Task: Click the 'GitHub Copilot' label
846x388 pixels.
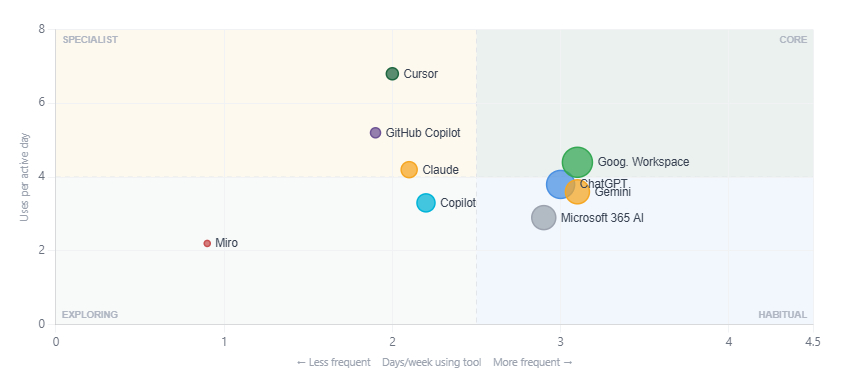Action: [423, 133]
